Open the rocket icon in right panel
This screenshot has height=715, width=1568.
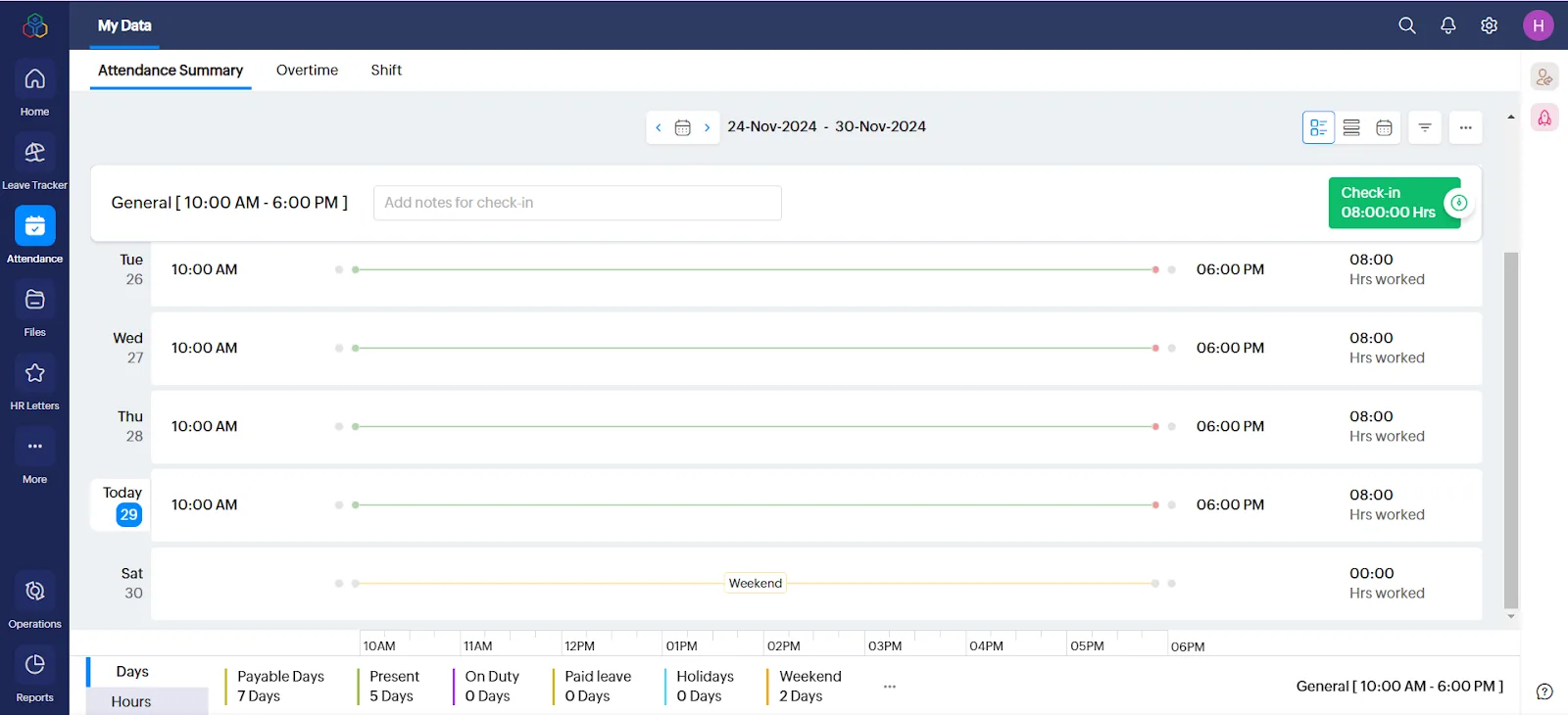(x=1544, y=119)
